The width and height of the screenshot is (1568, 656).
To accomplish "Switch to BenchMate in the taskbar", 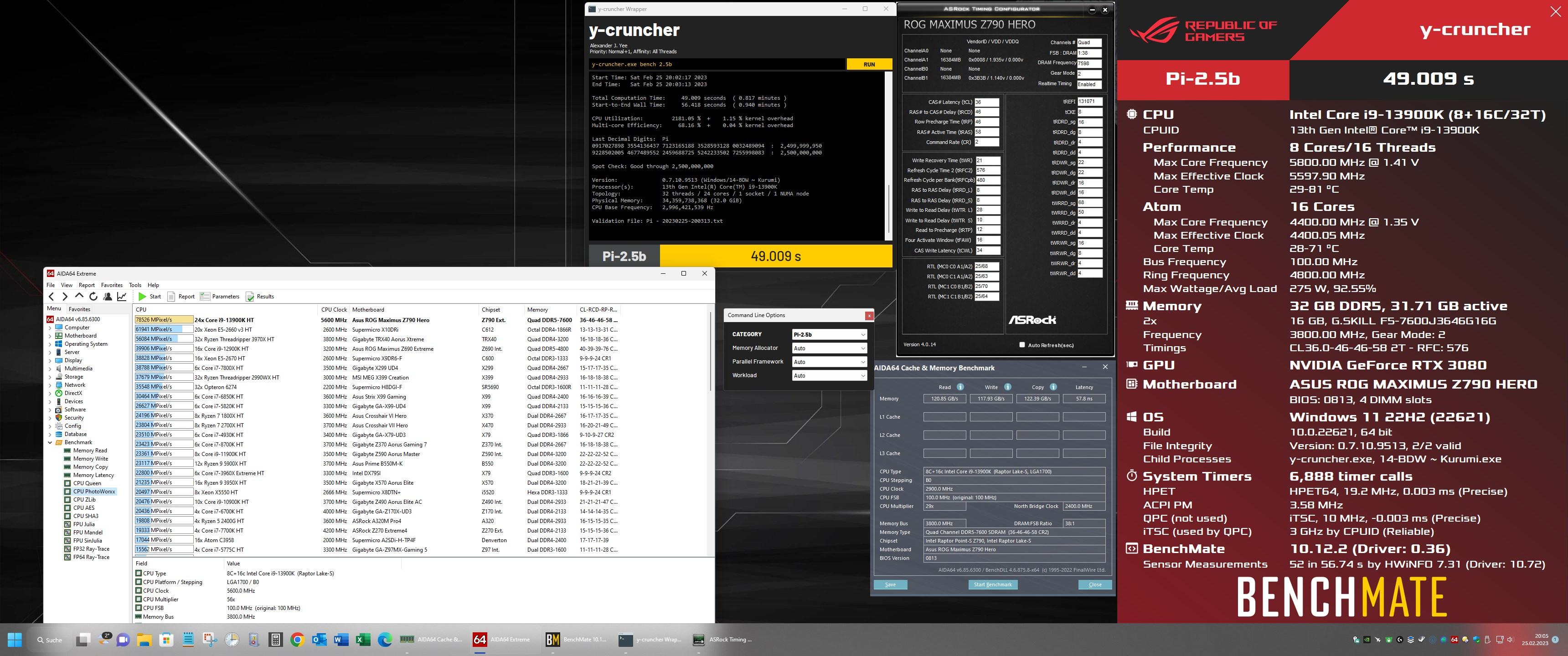I will pos(576,640).
